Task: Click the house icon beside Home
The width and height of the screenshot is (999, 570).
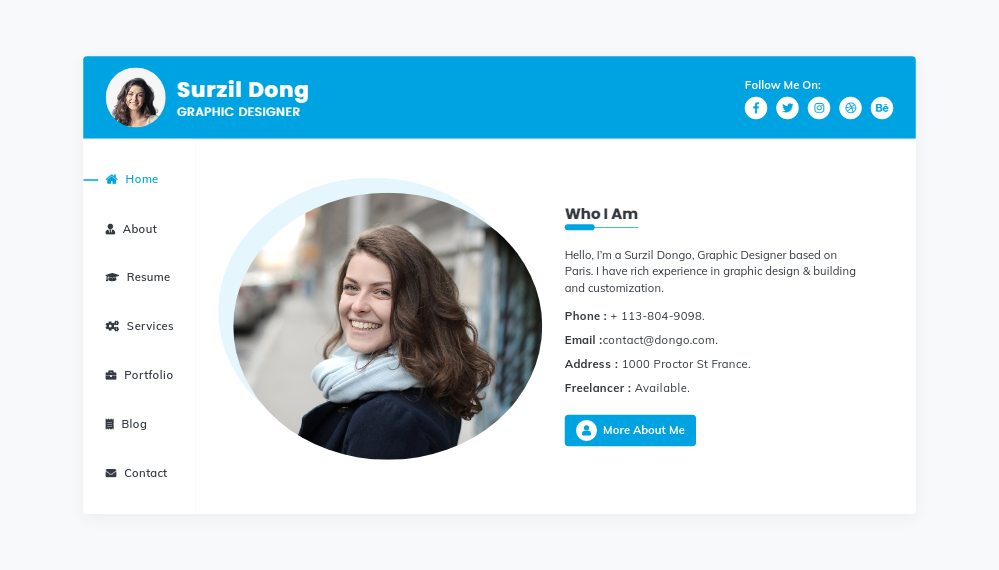Action: (x=111, y=179)
